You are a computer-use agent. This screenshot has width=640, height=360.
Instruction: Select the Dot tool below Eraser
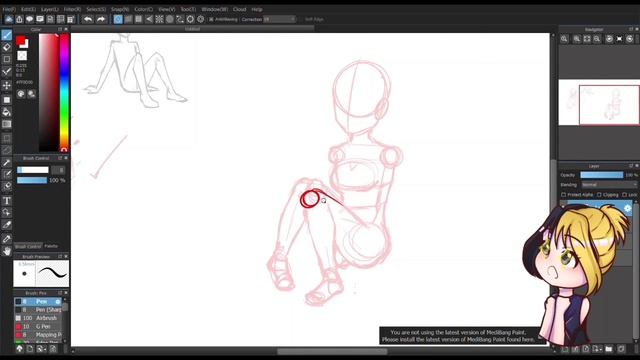[x=7, y=59]
